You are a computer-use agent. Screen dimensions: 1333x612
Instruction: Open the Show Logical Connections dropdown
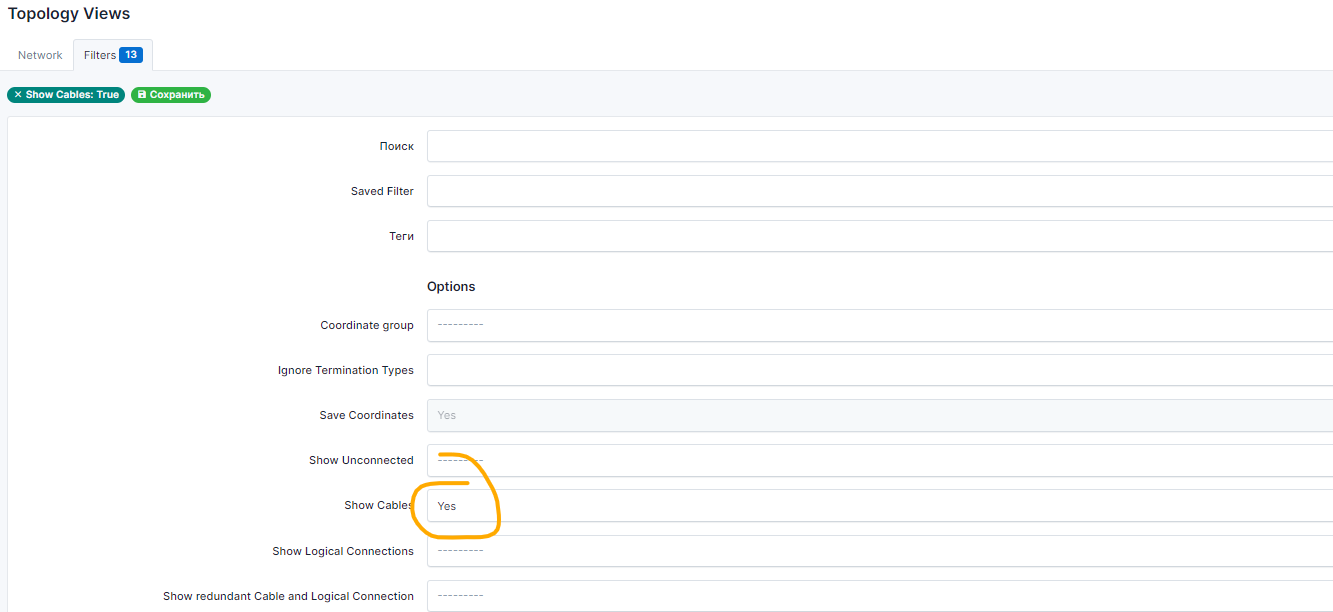(x=880, y=551)
